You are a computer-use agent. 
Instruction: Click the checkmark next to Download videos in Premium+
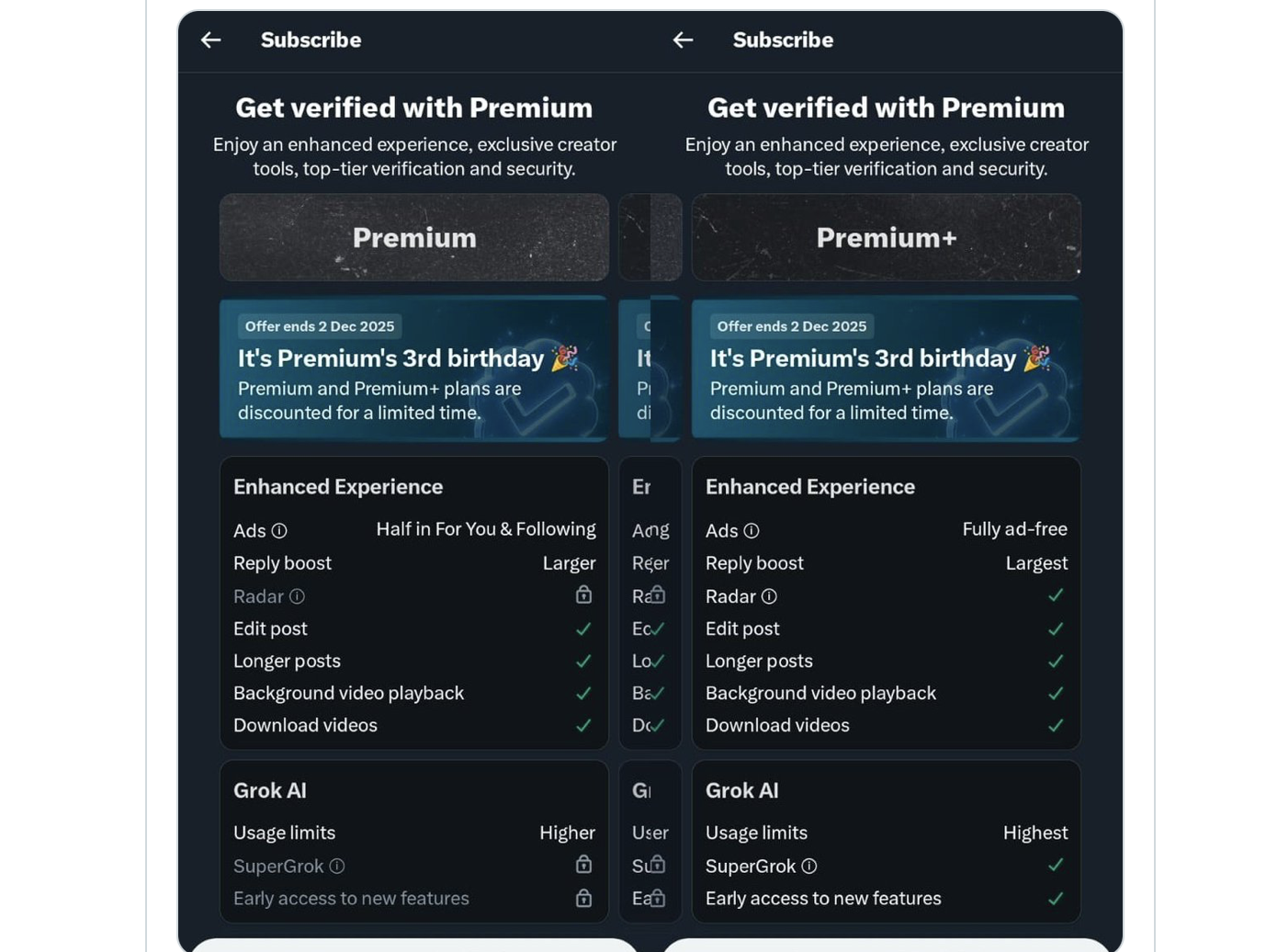[1057, 725]
